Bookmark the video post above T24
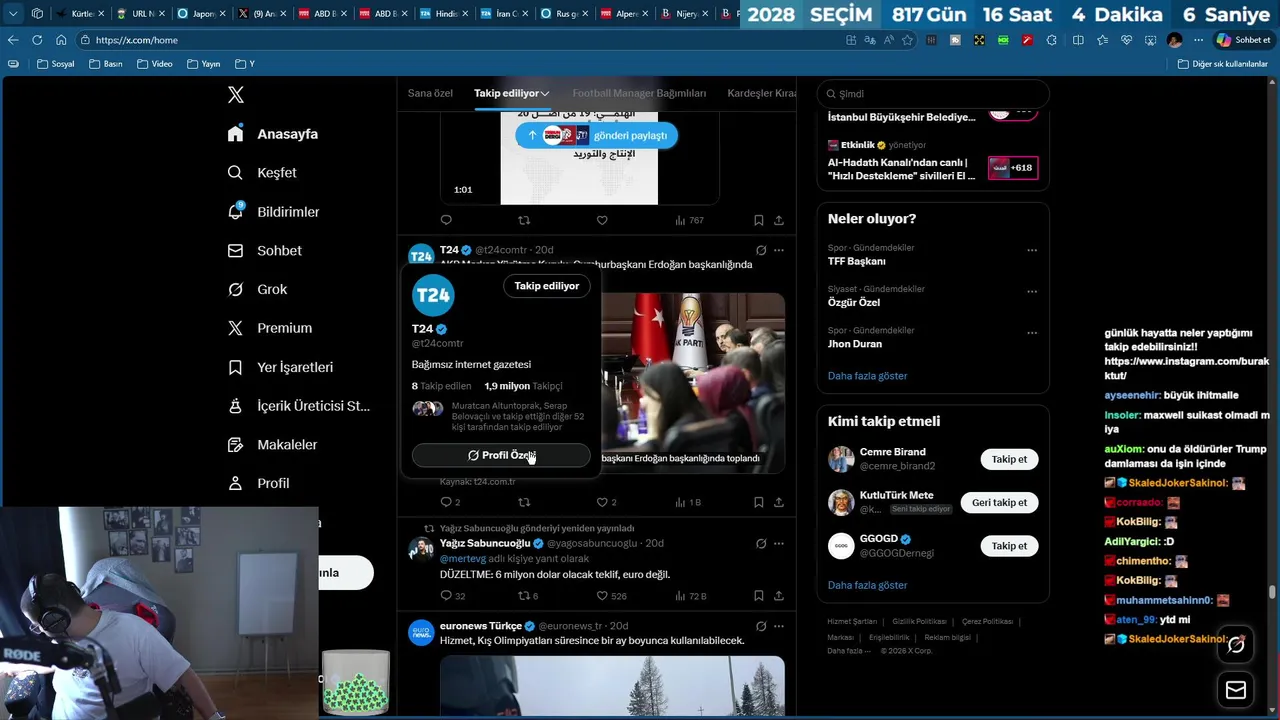The image size is (1280, 720). pyautogui.click(x=758, y=220)
